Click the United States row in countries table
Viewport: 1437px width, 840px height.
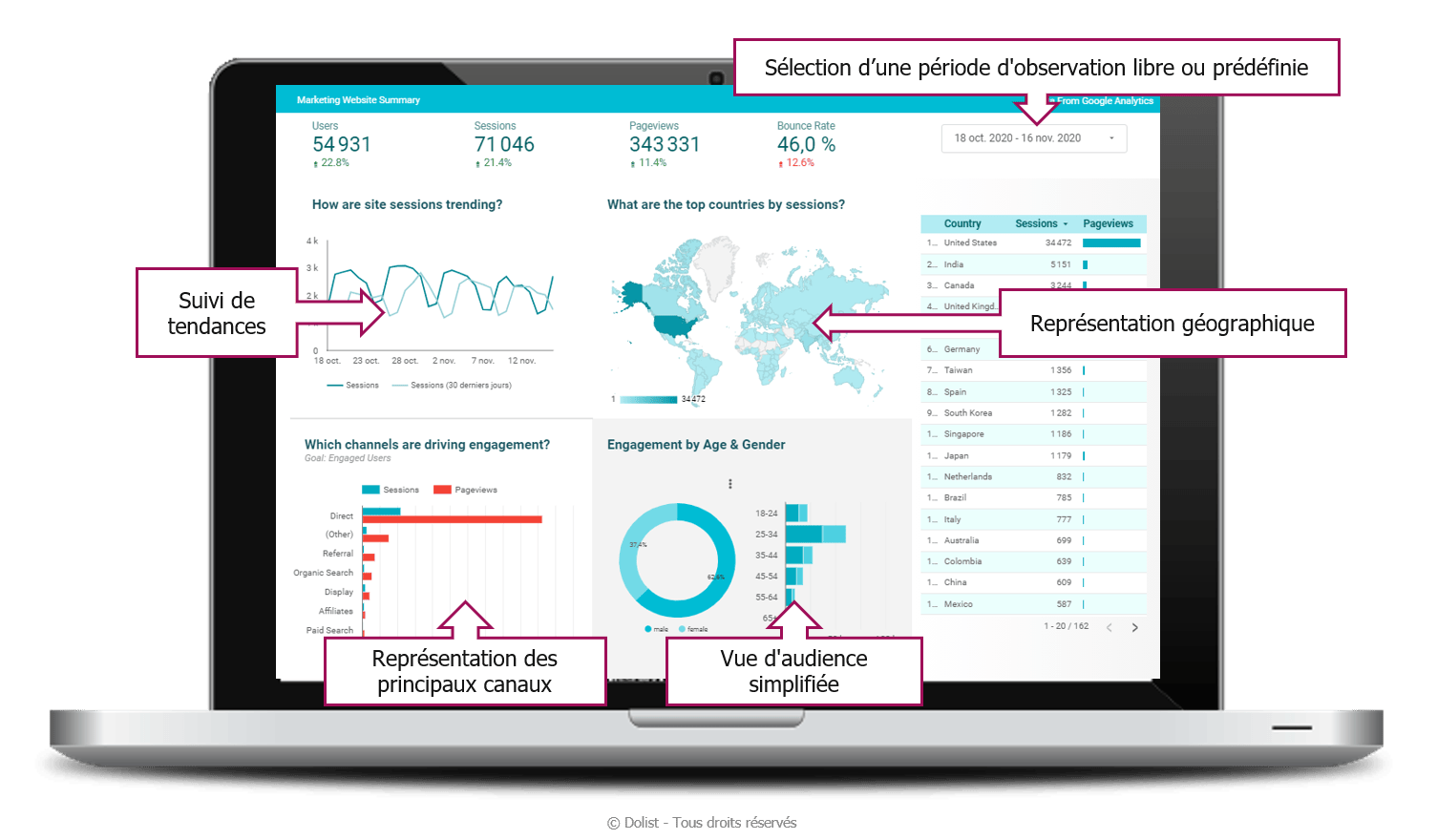point(1034,243)
